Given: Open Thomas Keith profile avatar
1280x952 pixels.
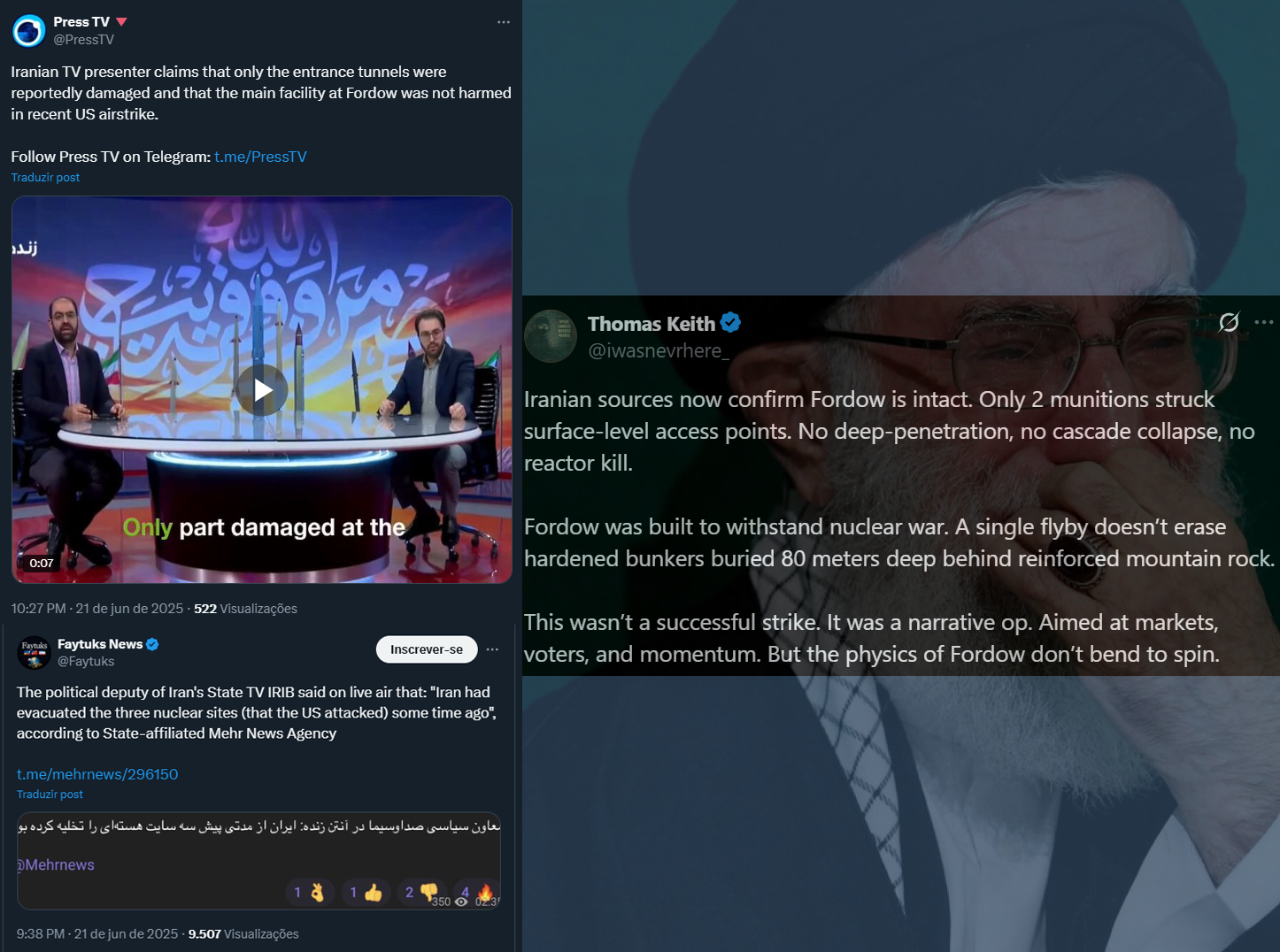Looking at the screenshot, I should pos(551,336).
